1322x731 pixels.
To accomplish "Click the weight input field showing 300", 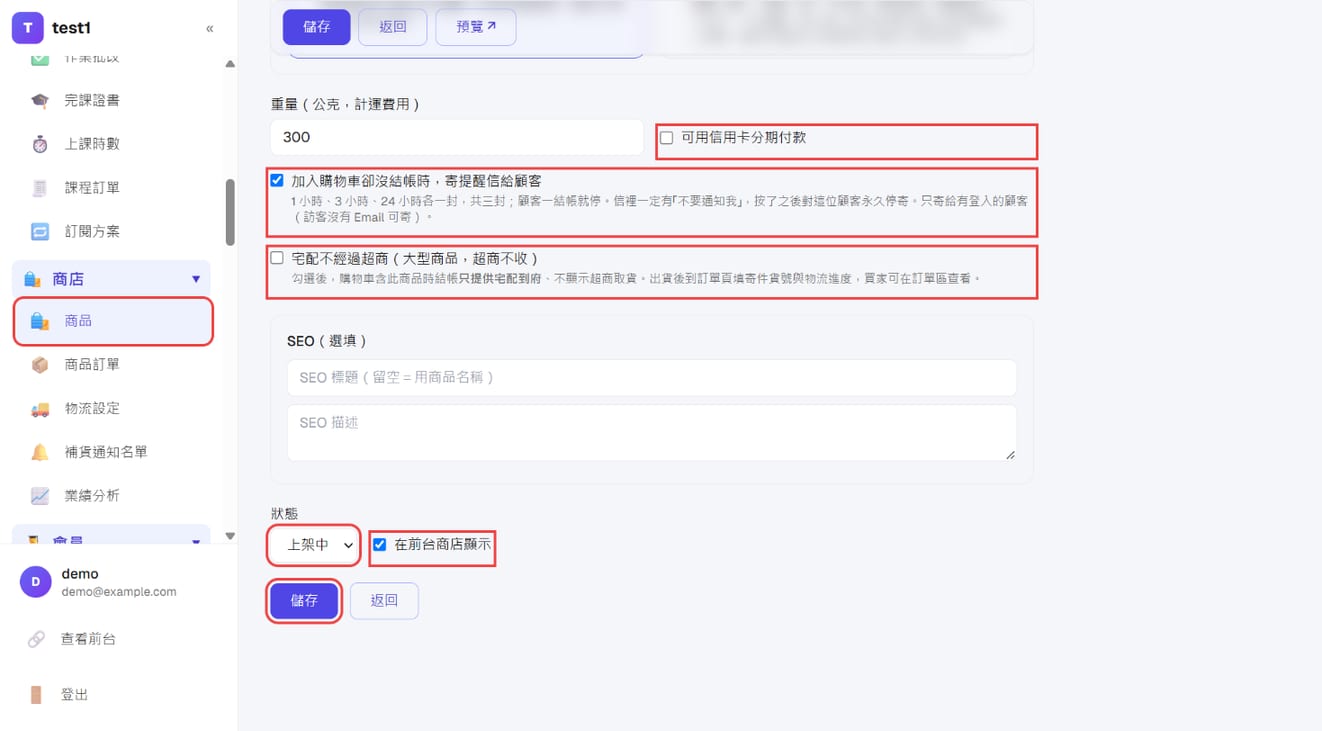I will click(457, 137).
